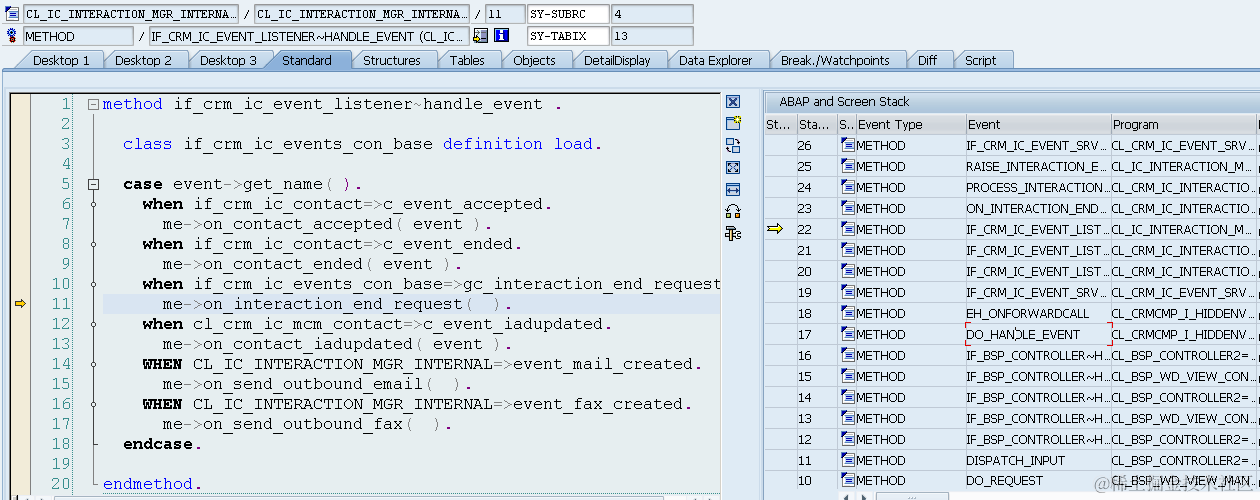Viewport: 1260px width, 500px height.
Task: Open the Objects tab
Action: point(535,60)
